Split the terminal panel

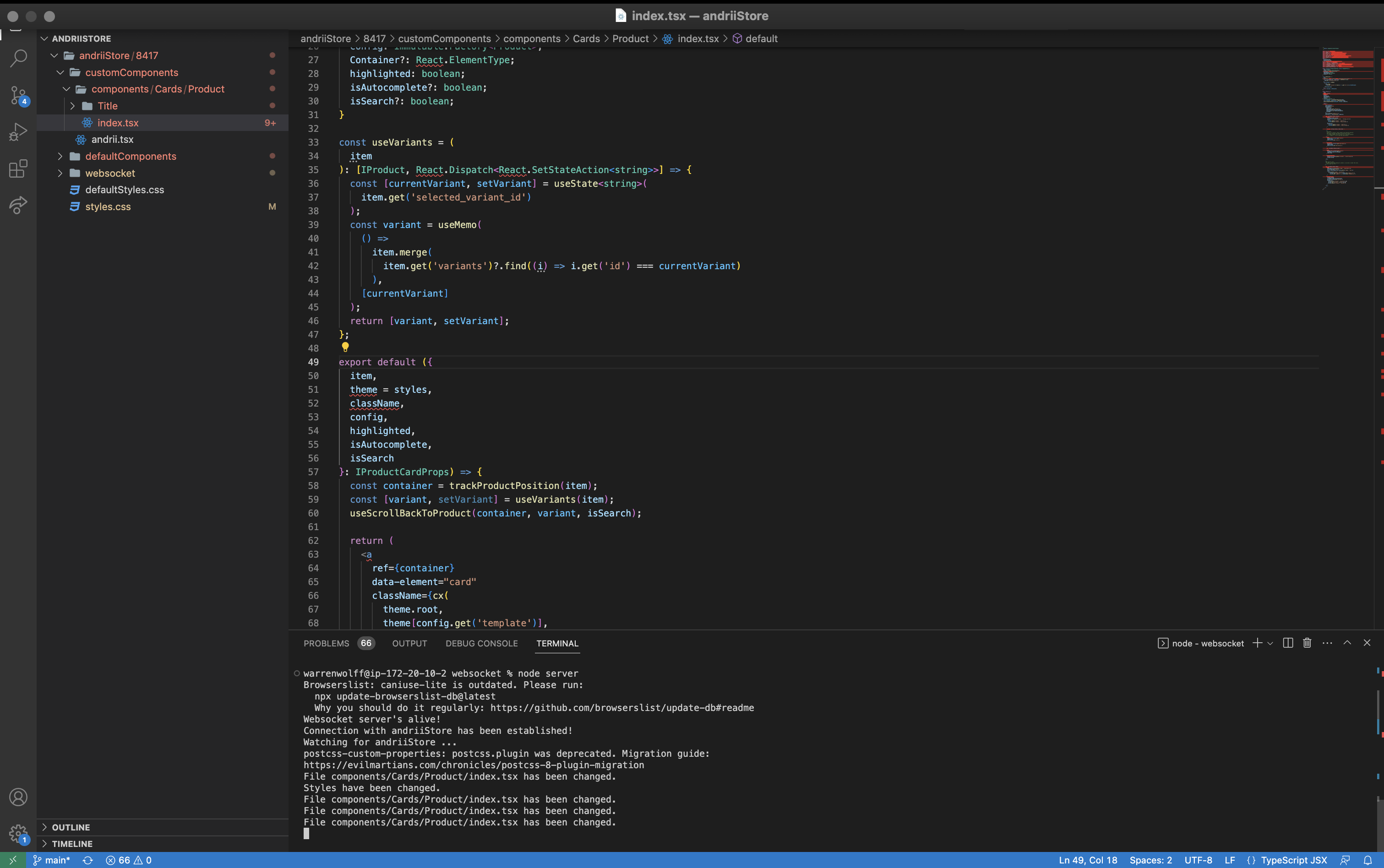pos(1288,643)
